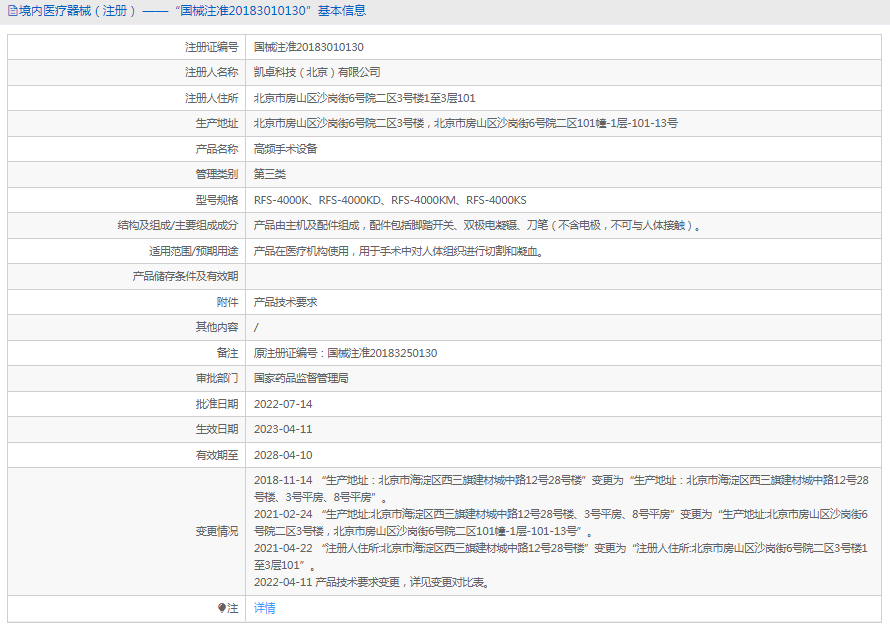Screen dimensions: 890x632
Task: Select expiry date 2028-04-10
Action: tap(283, 455)
